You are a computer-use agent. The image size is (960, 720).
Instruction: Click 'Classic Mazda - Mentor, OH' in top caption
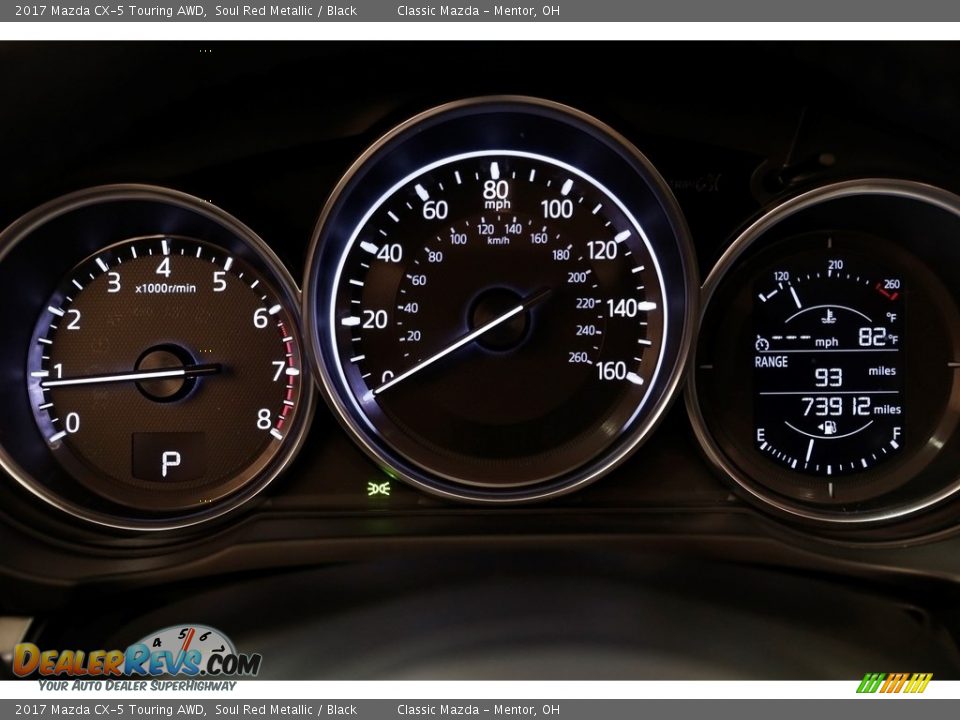(x=478, y=11)
